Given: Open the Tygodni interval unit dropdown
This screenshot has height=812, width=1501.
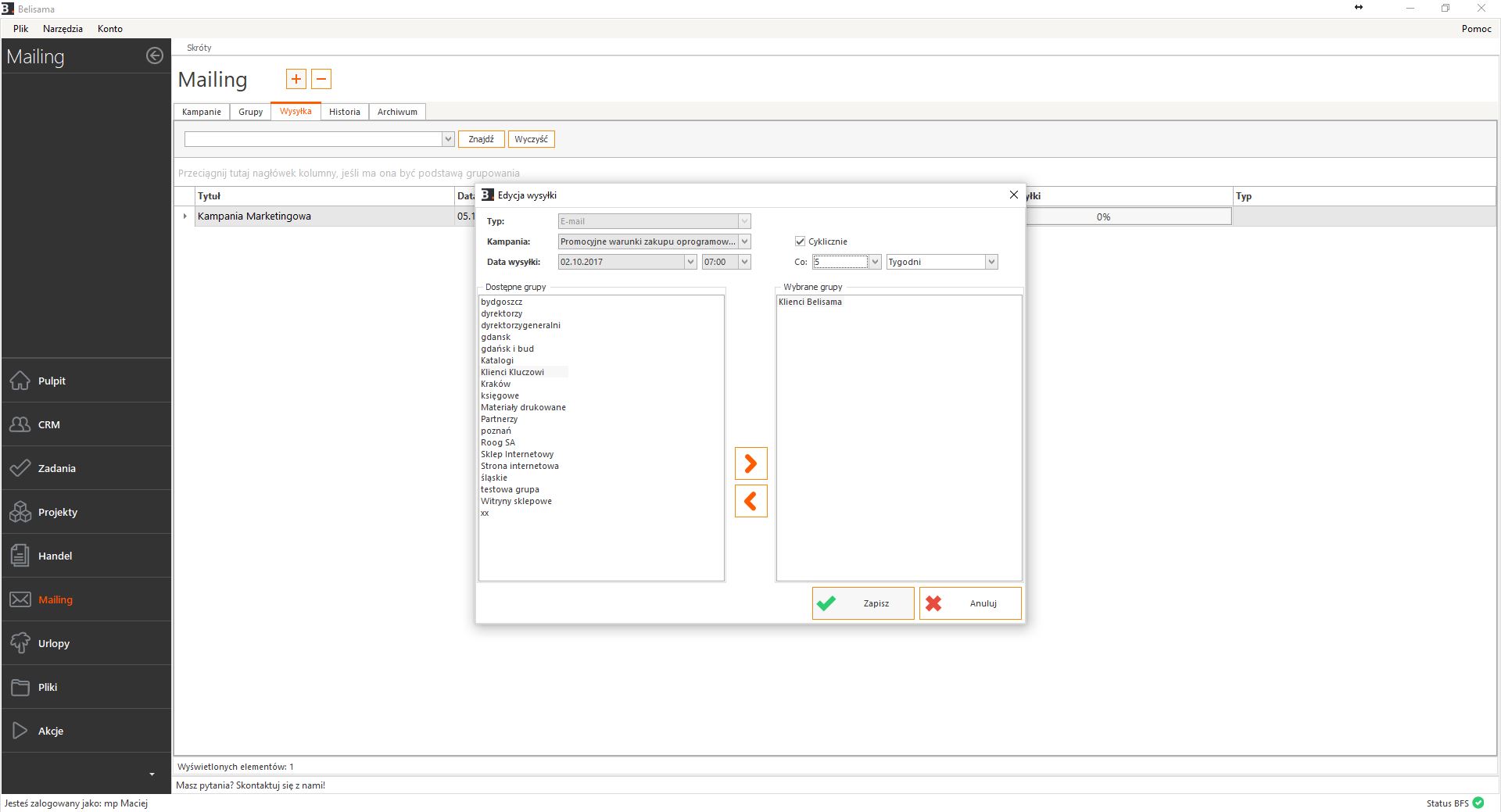Looking at the screenshot, I should click(991, 262).
